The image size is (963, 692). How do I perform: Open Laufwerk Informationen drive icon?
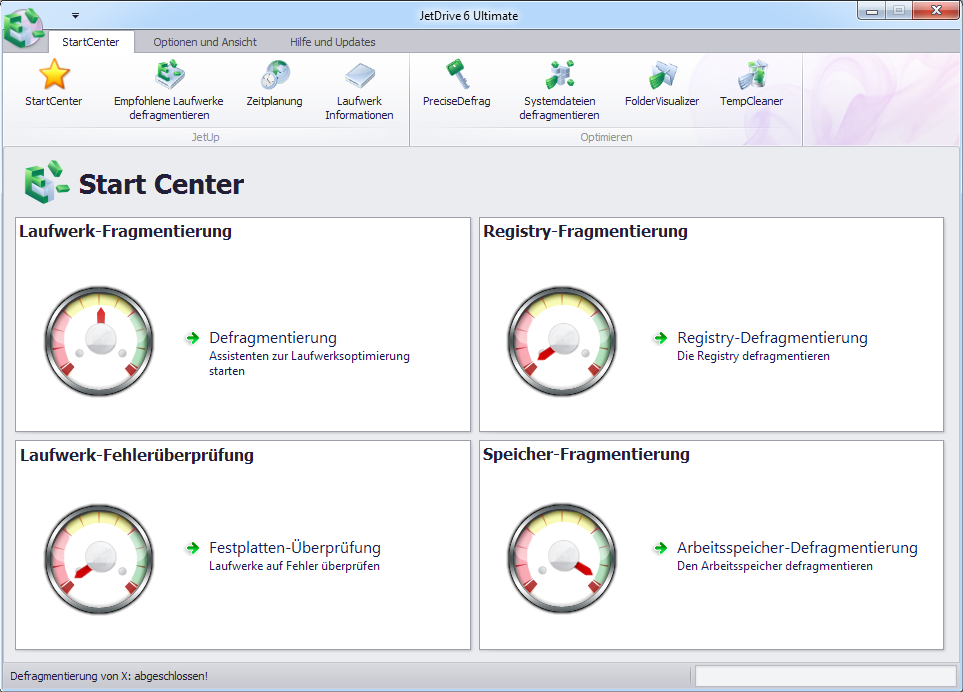[359, 76]
